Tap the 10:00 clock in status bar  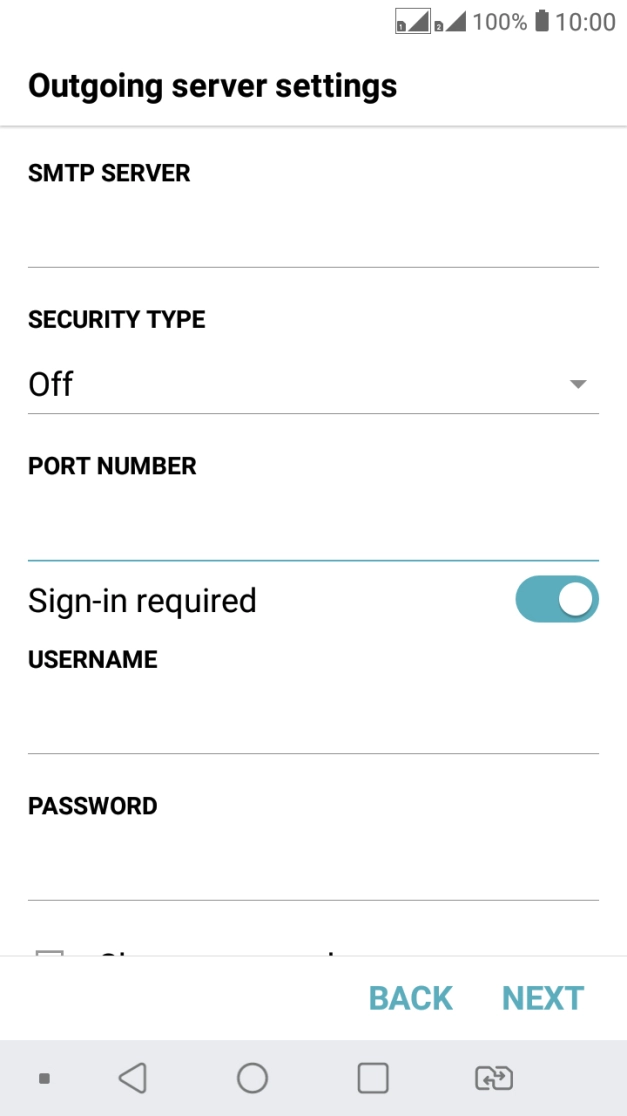point(586,22)
